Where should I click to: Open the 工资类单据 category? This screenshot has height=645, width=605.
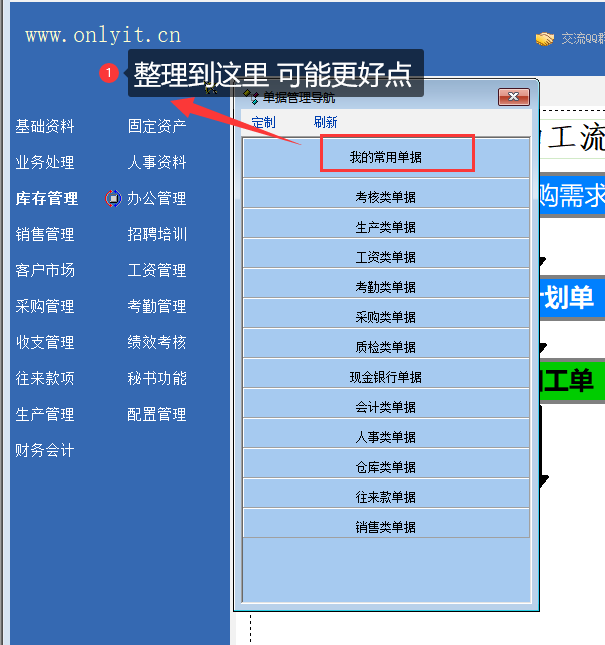pyautogui.click(x=385, y=257)
